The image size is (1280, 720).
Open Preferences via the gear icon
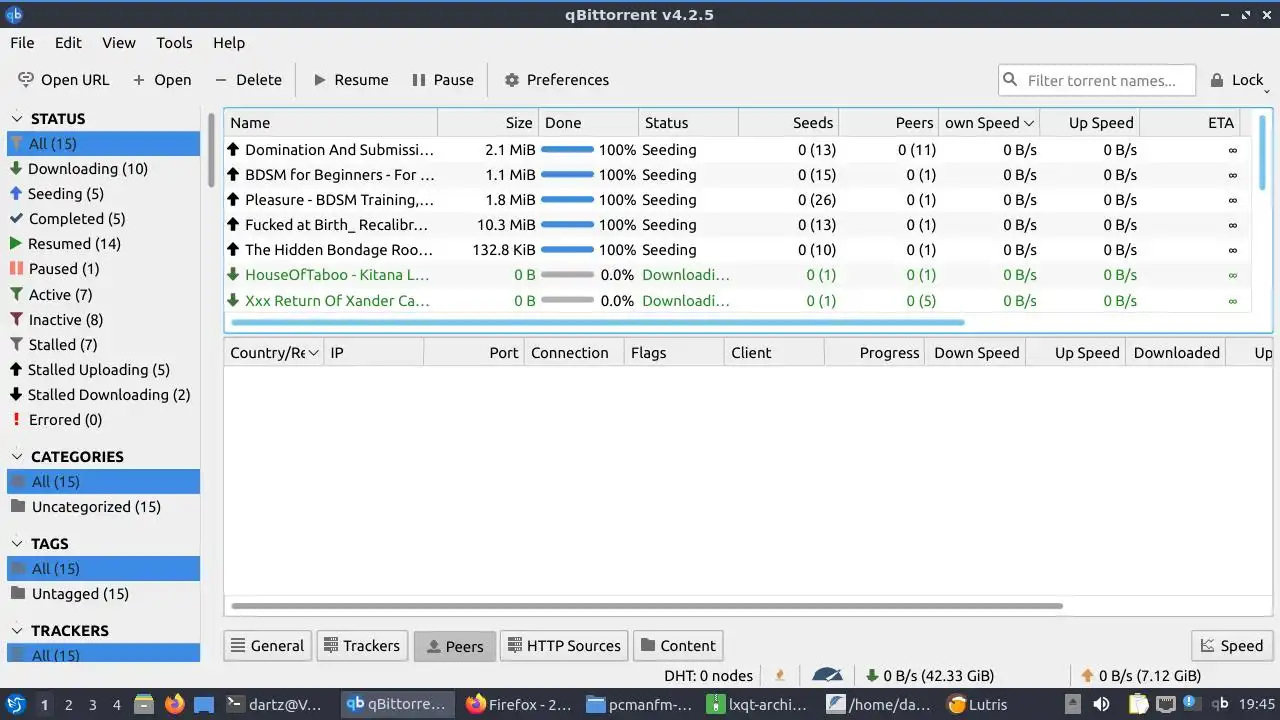click(x=512, y=80)
